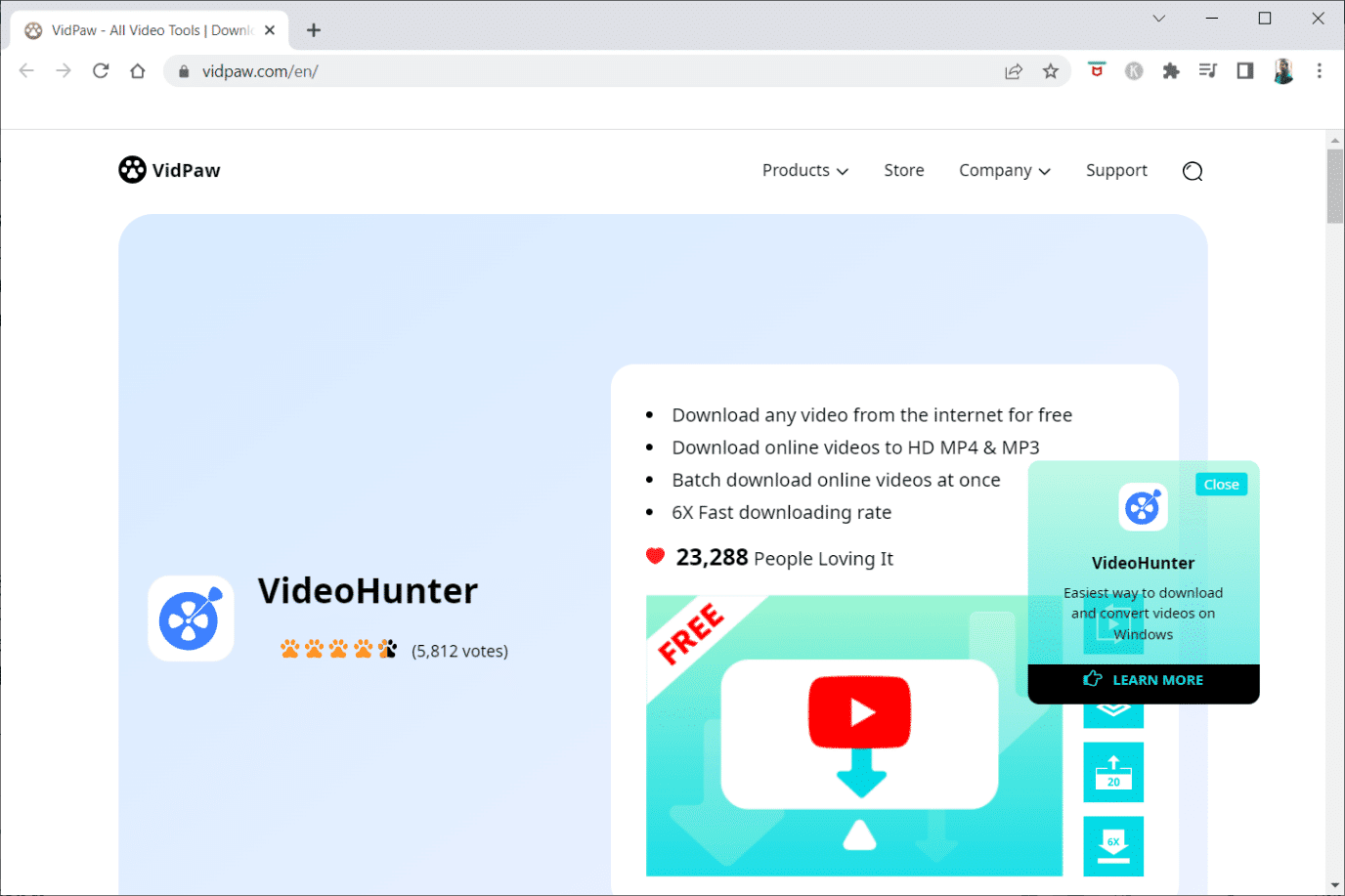View site information via the lock icon
The width and height of the screenshot is (1345, 896).
[x=184, y=71]
